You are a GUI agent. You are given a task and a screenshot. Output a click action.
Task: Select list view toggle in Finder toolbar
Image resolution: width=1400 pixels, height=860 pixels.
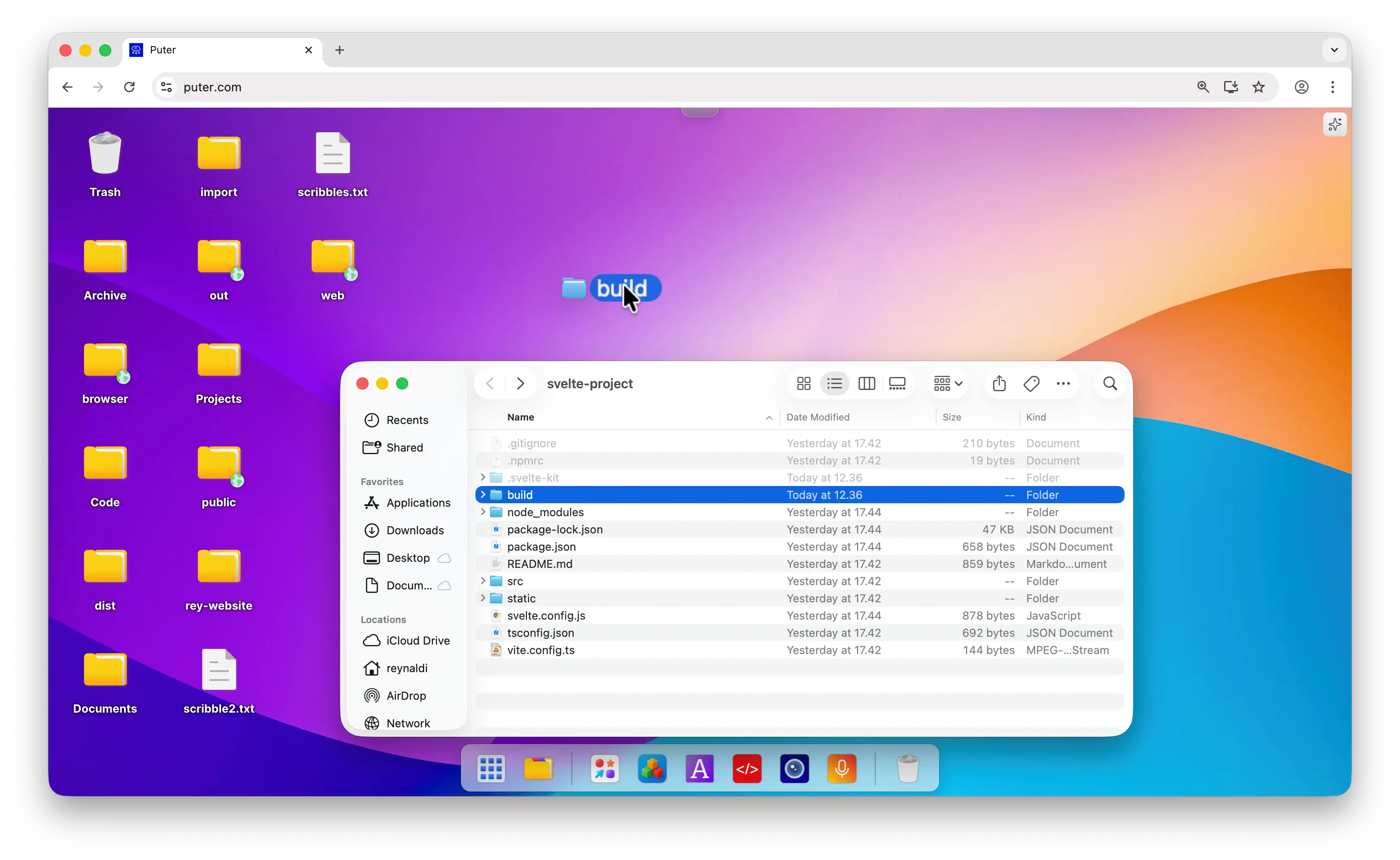click(834, 383)
